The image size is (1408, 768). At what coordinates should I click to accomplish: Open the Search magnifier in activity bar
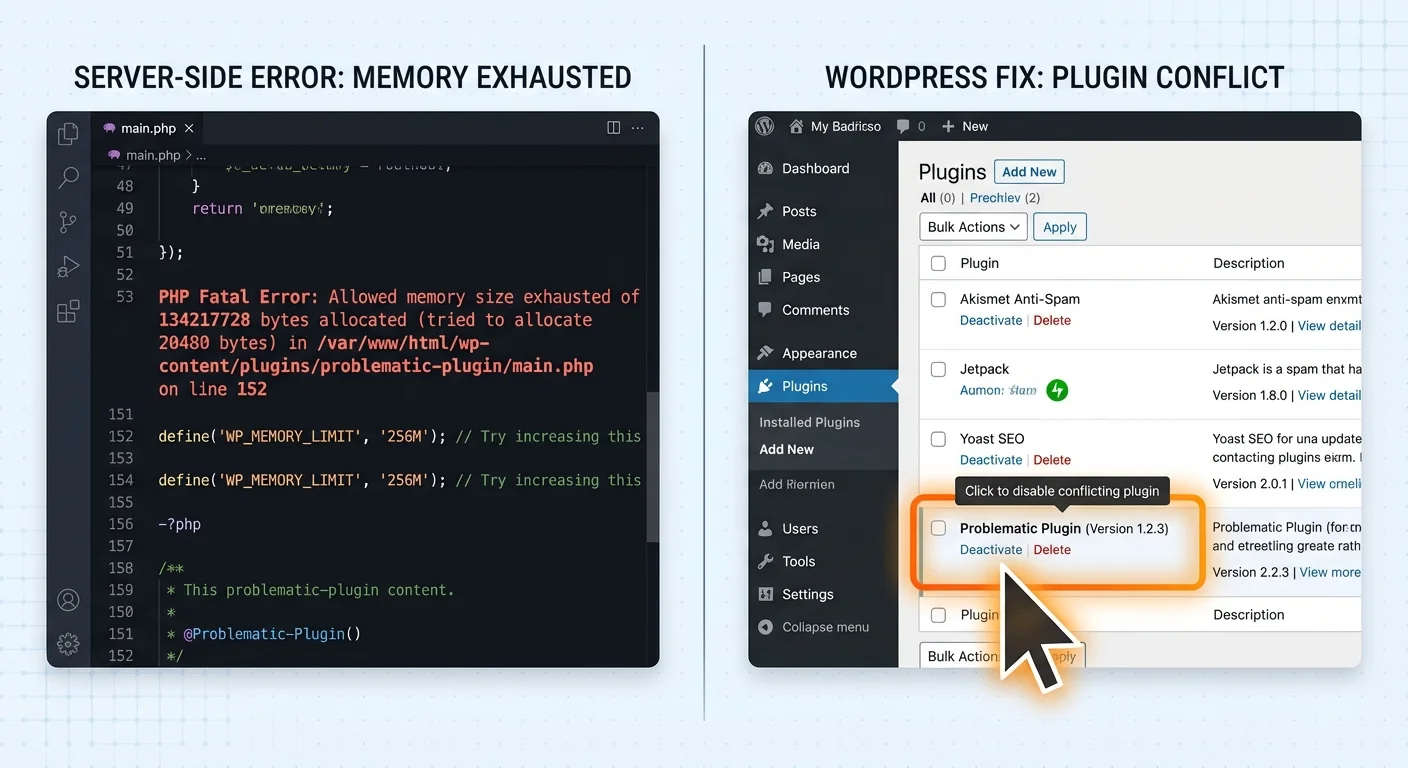[x=68, y=178]
